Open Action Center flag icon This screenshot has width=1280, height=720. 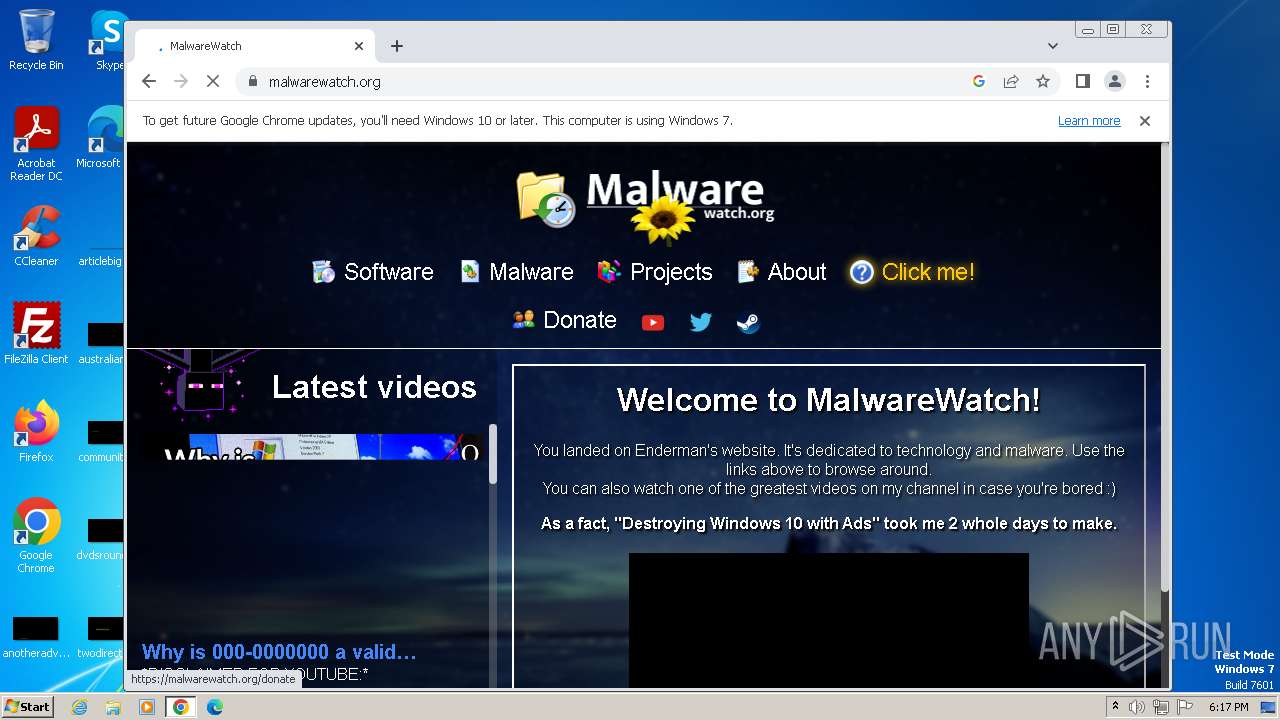[x=1183, y=707]
